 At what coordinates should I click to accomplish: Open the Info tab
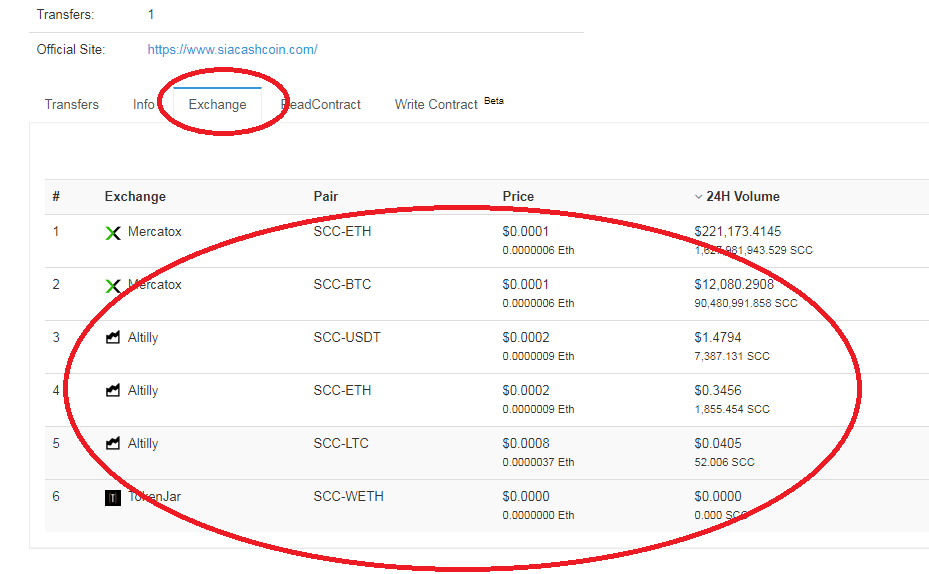143,105
